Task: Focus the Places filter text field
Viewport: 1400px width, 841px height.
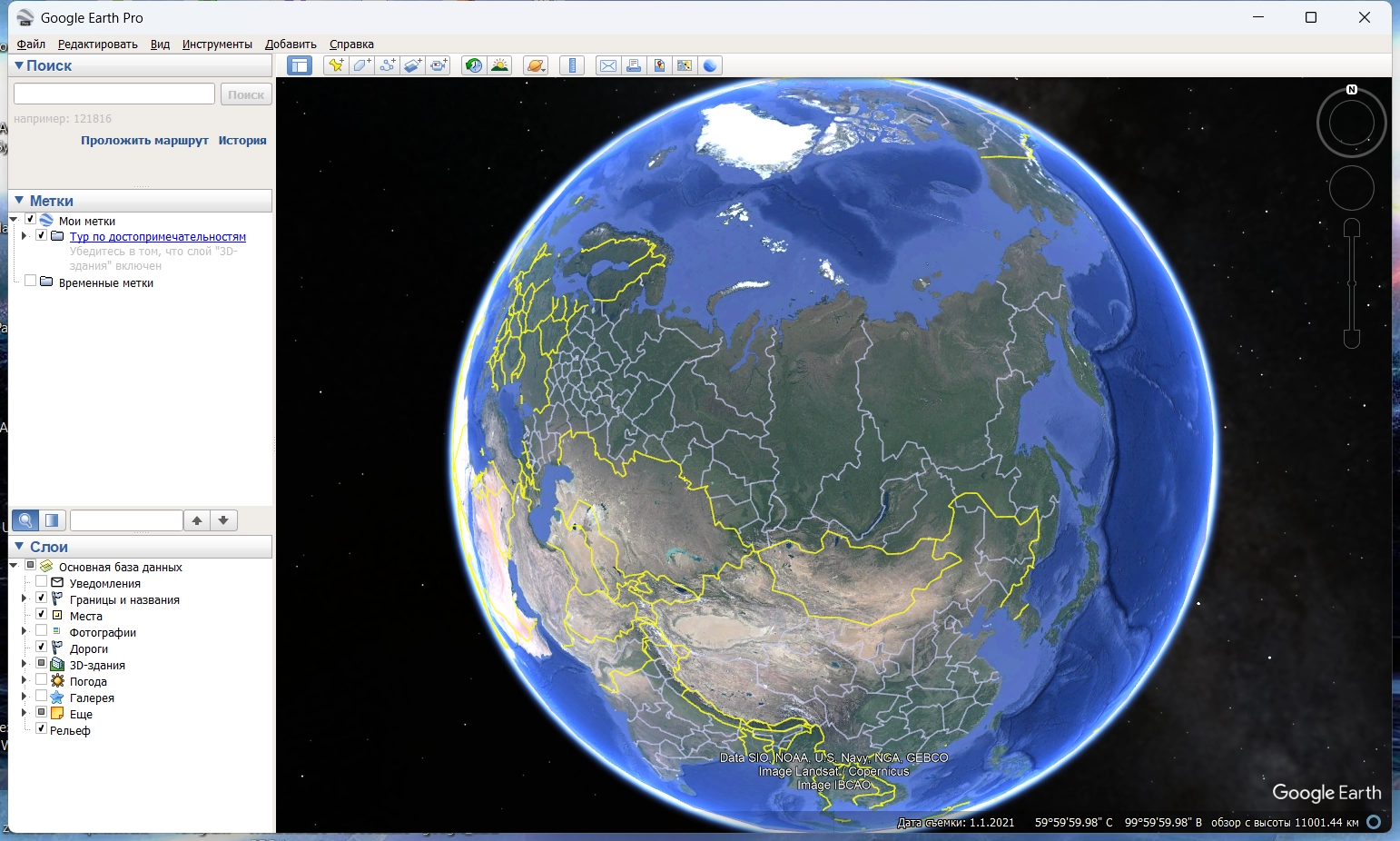Action: coord(126,520)
